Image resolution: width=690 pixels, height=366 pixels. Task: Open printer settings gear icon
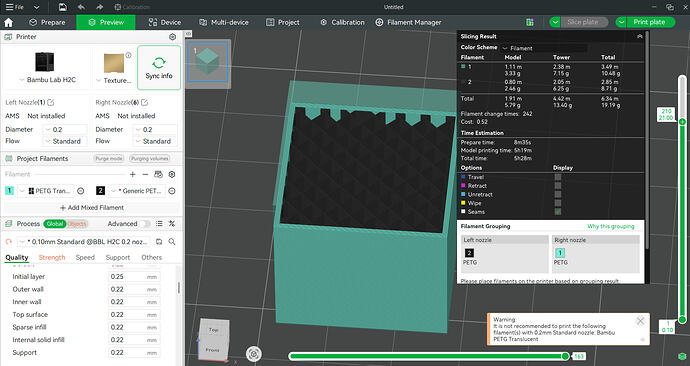pos(172,37)
